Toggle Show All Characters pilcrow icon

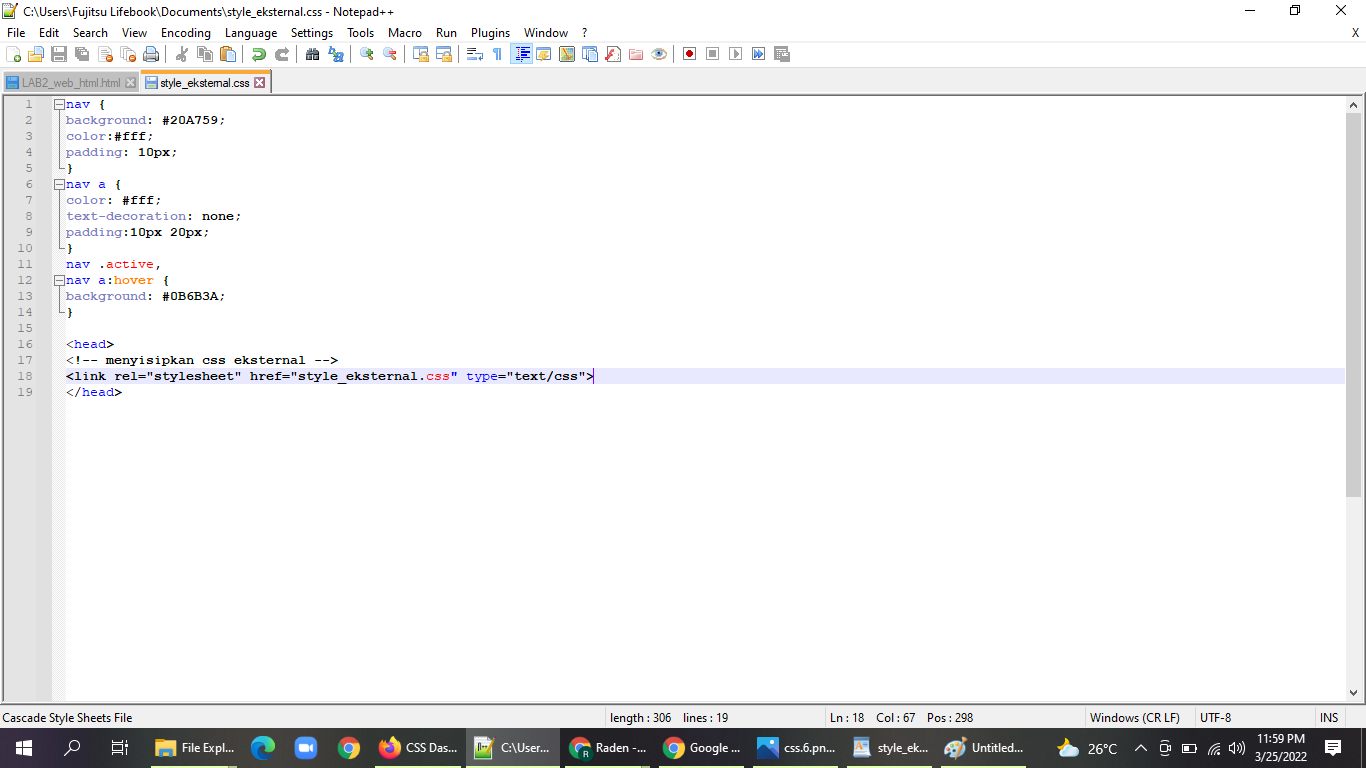tap(498, 54)
